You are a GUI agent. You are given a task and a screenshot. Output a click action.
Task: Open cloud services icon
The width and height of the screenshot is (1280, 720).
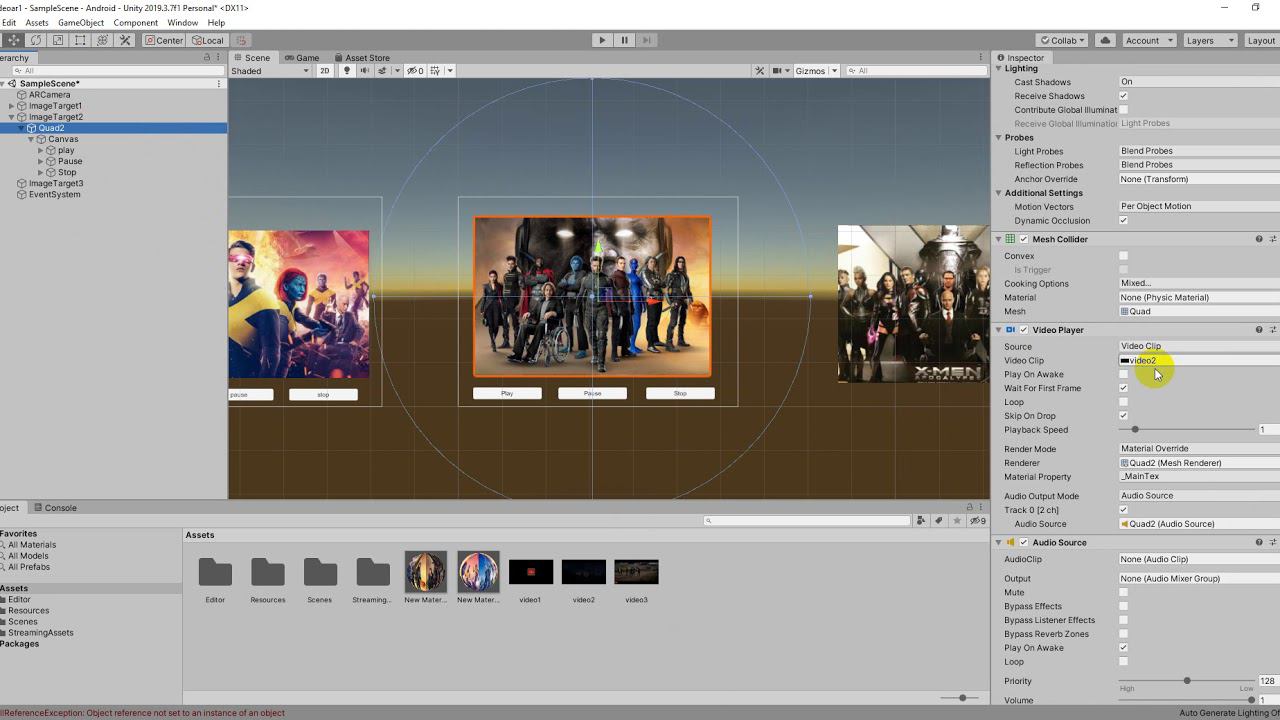[1105, 40]
